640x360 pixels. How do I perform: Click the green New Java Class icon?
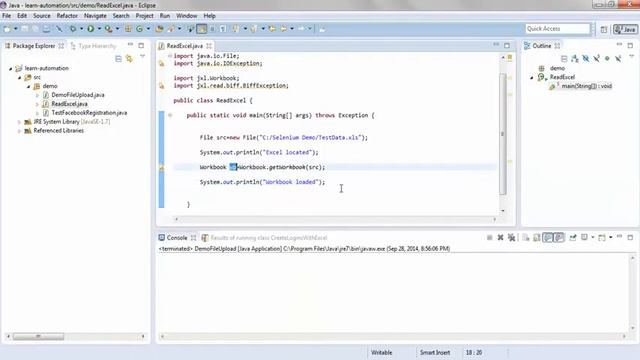point(140,29)
